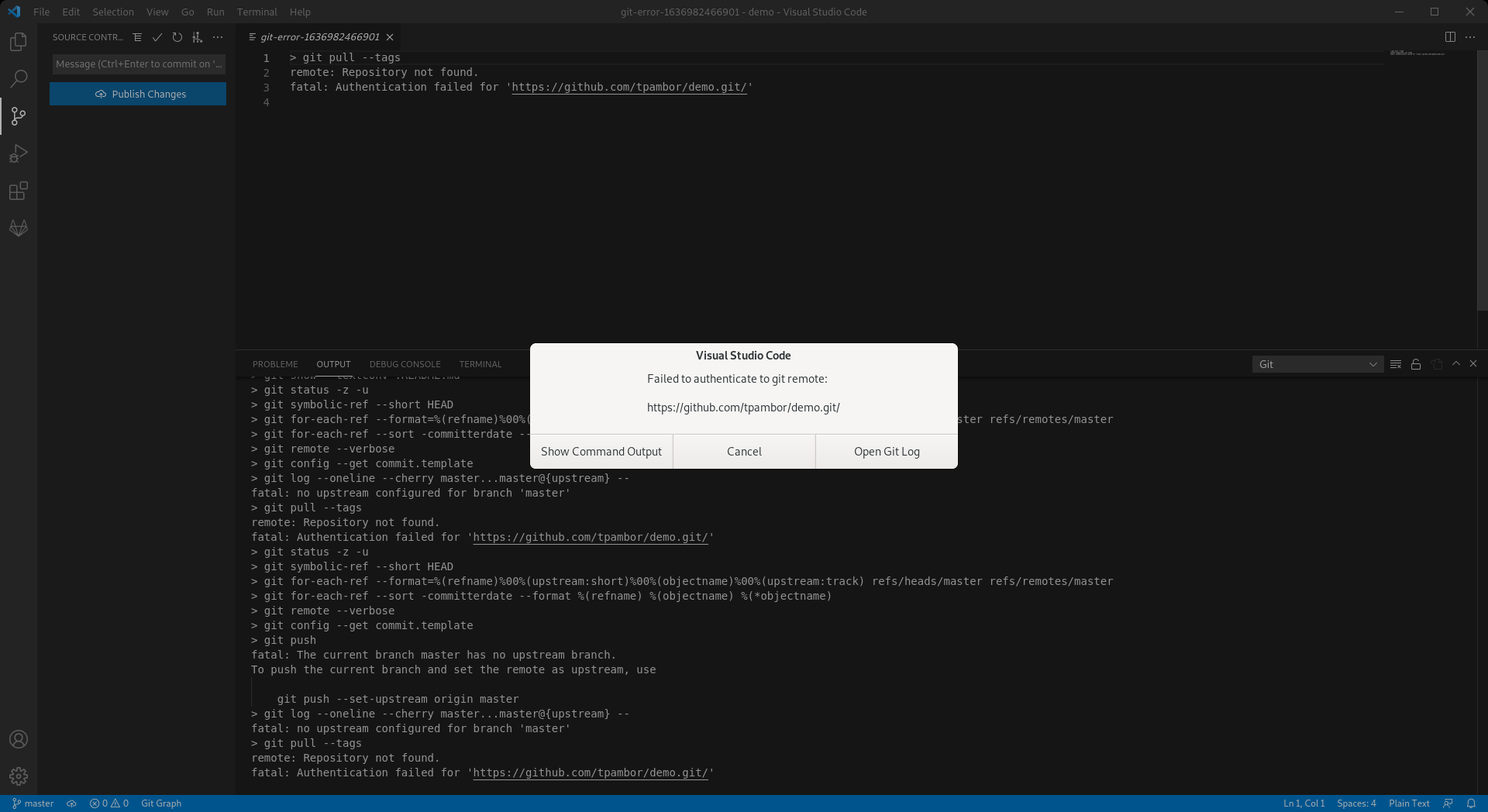1488x812 pixels.
Task: Open the GitLab fox sidebar icon
Action: point(19,228)
